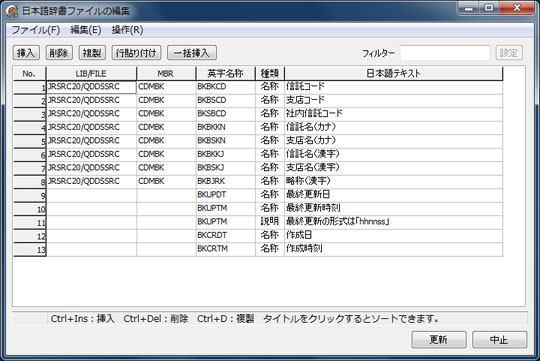
Task: Select the BKBSCD cell
Action: coord(226,100)
